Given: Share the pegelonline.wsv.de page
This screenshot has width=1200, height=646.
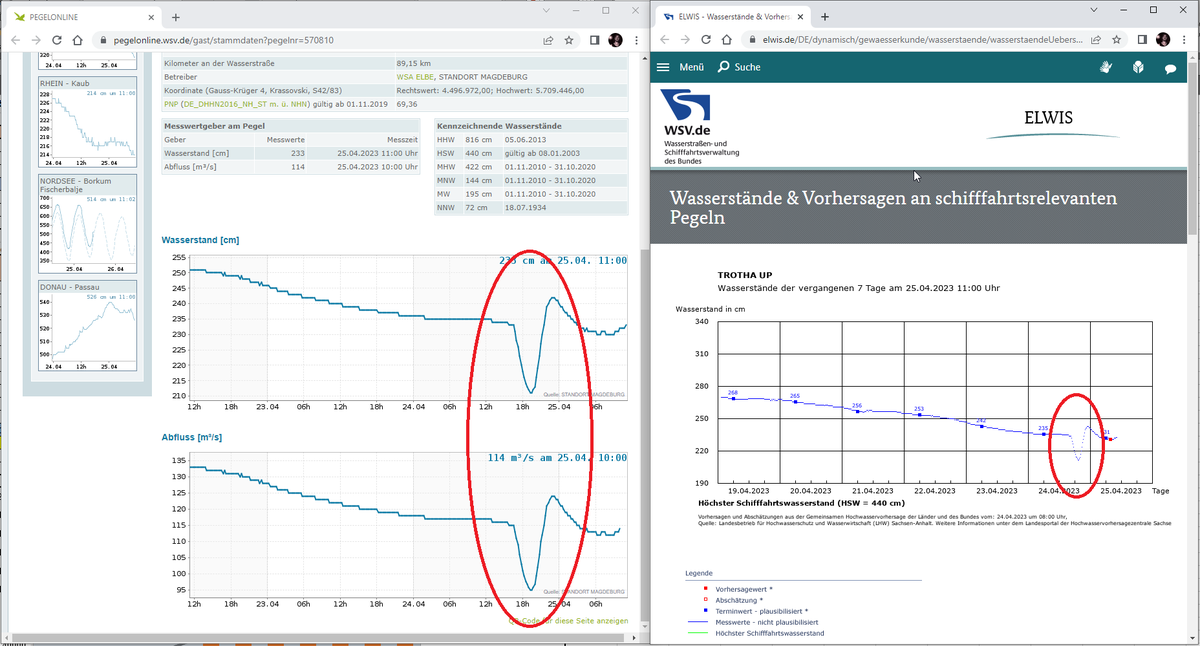Looking at the screenshot, I should pyautogui.click(x=548, y=40).
